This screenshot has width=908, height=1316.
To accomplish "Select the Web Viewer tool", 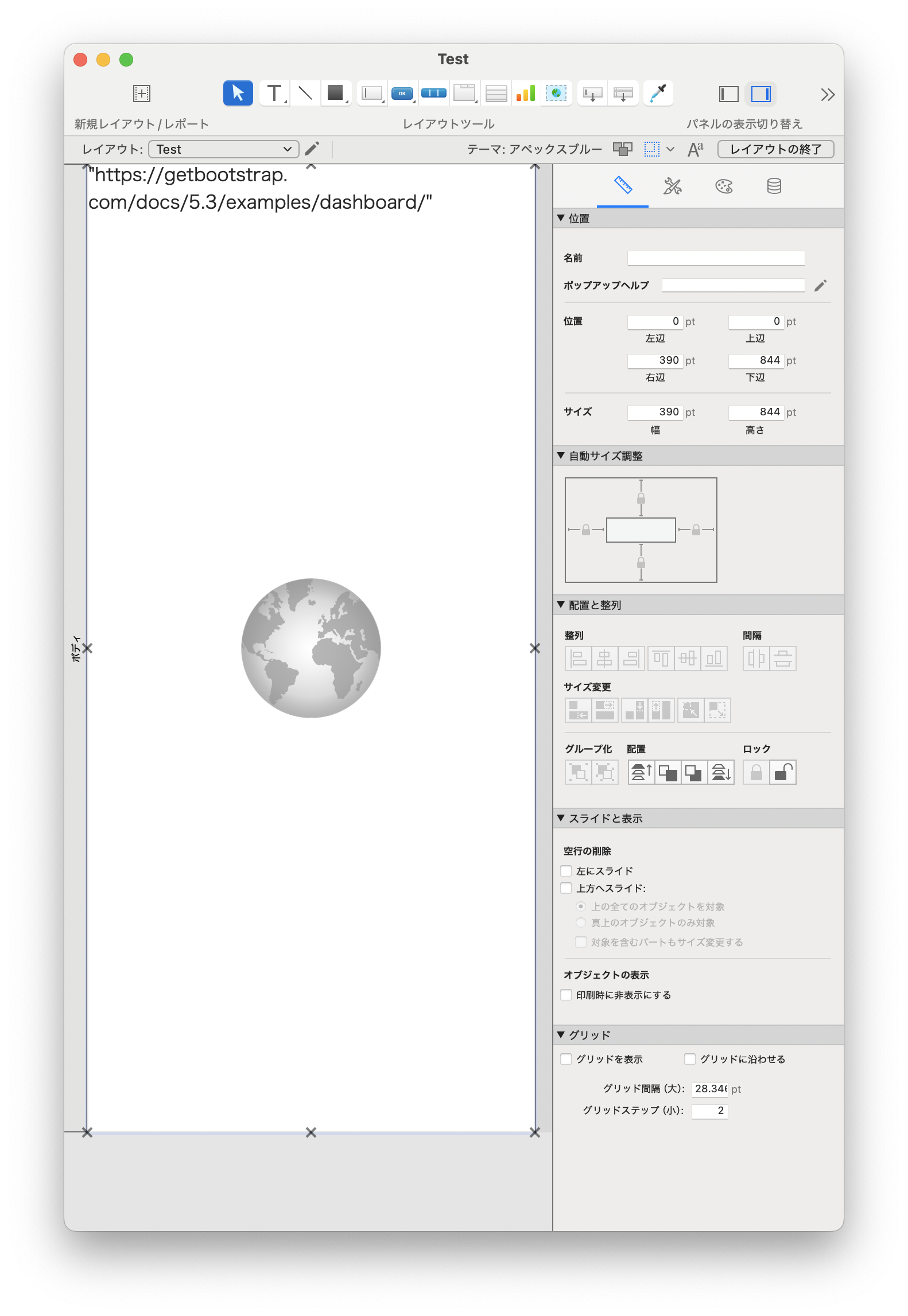I will [556, 93].
